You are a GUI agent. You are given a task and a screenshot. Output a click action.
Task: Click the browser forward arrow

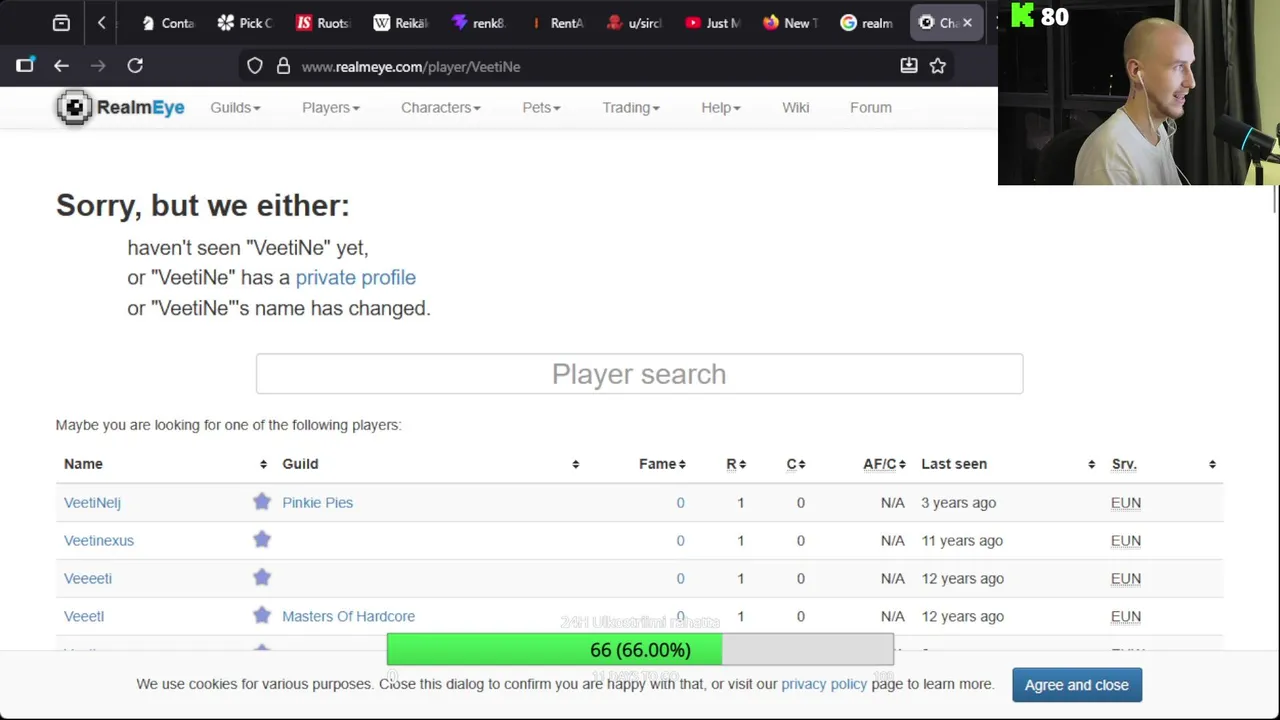click(x=98, y=66)
